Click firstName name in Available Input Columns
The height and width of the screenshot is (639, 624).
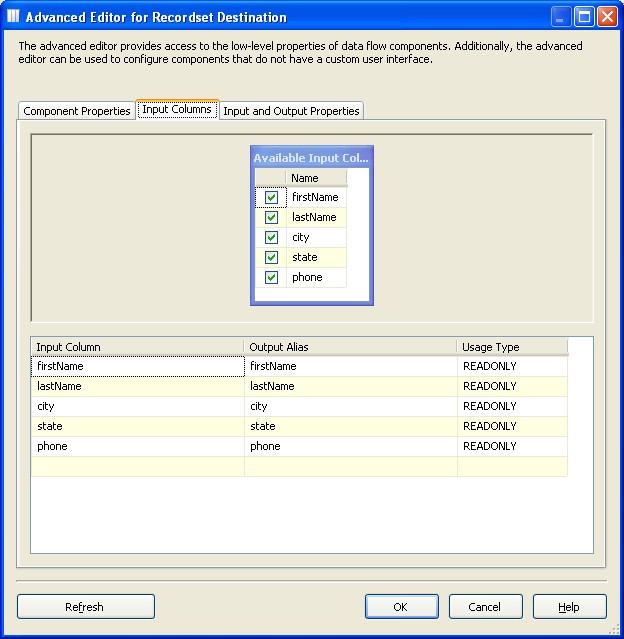[x=316, y=197]
